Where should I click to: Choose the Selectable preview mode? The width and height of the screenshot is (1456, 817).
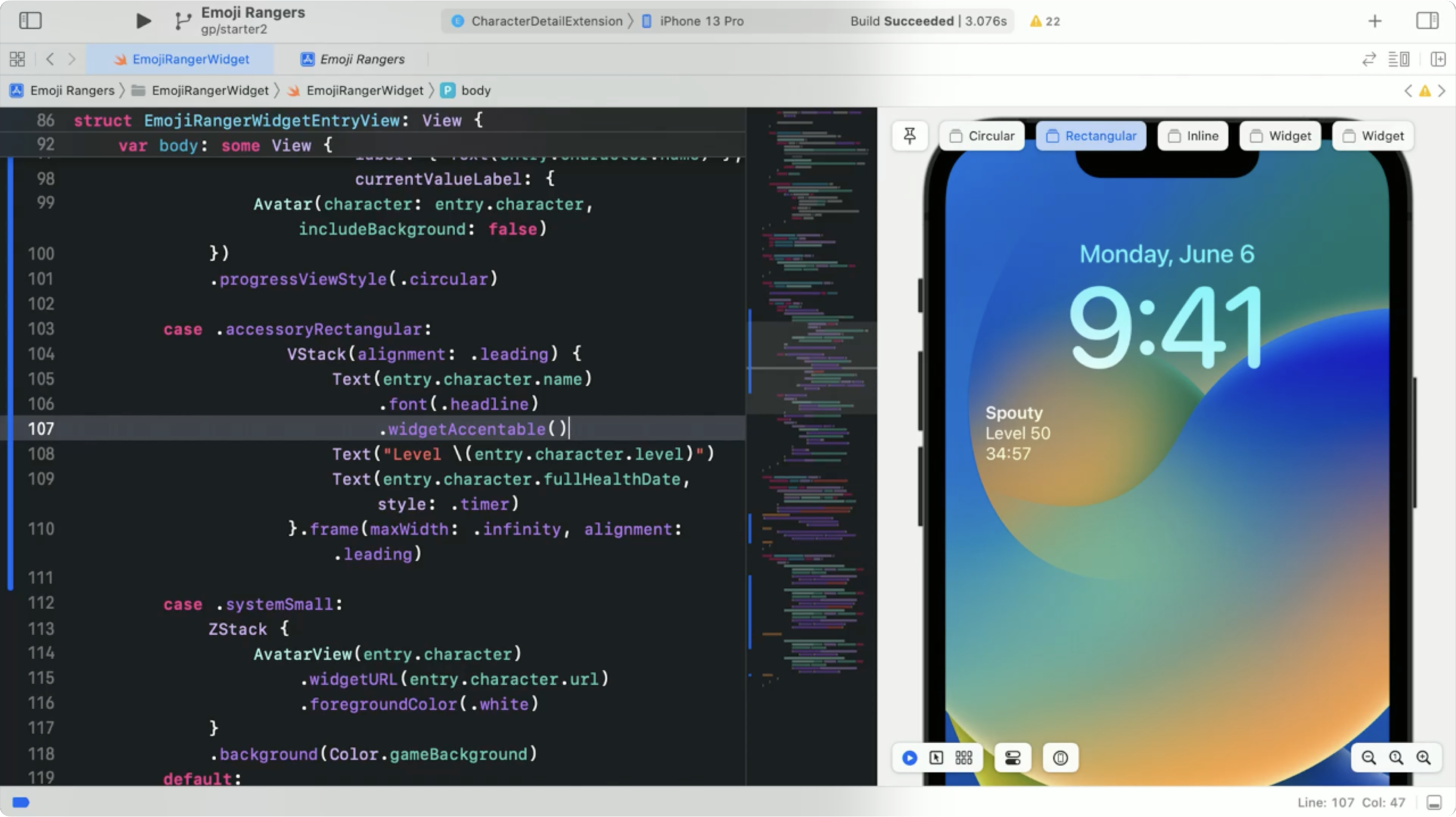tap(936, 758)
